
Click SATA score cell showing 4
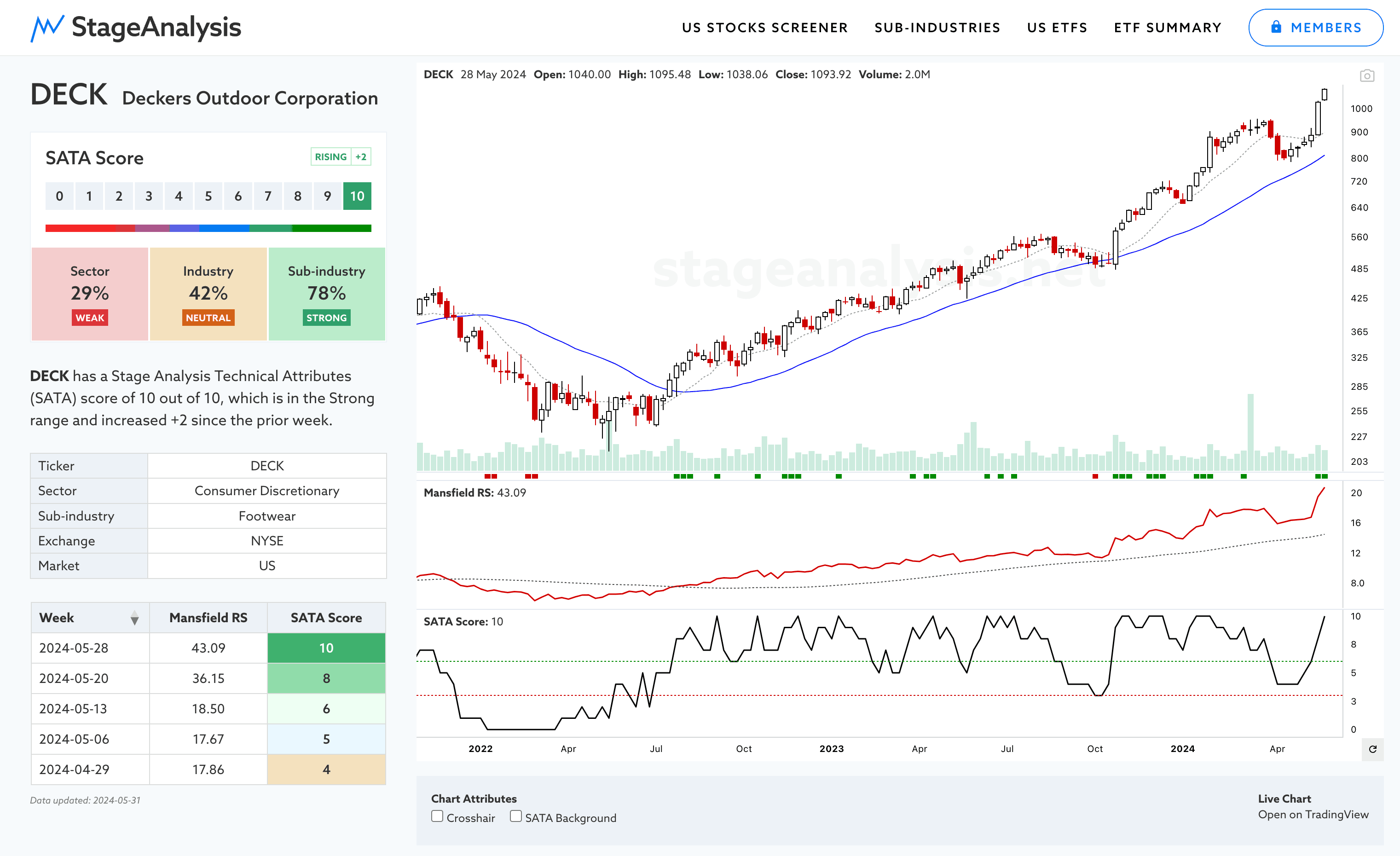click(326, 769)
